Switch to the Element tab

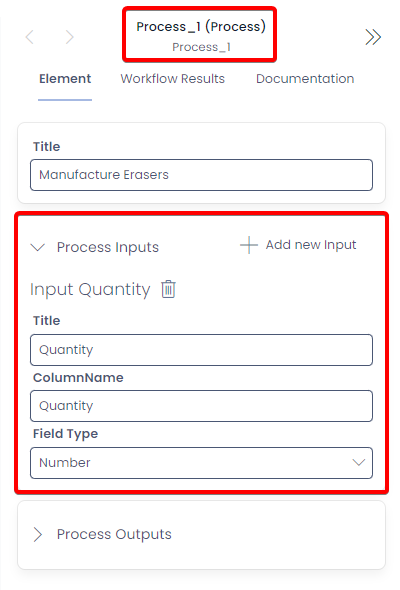65,79
